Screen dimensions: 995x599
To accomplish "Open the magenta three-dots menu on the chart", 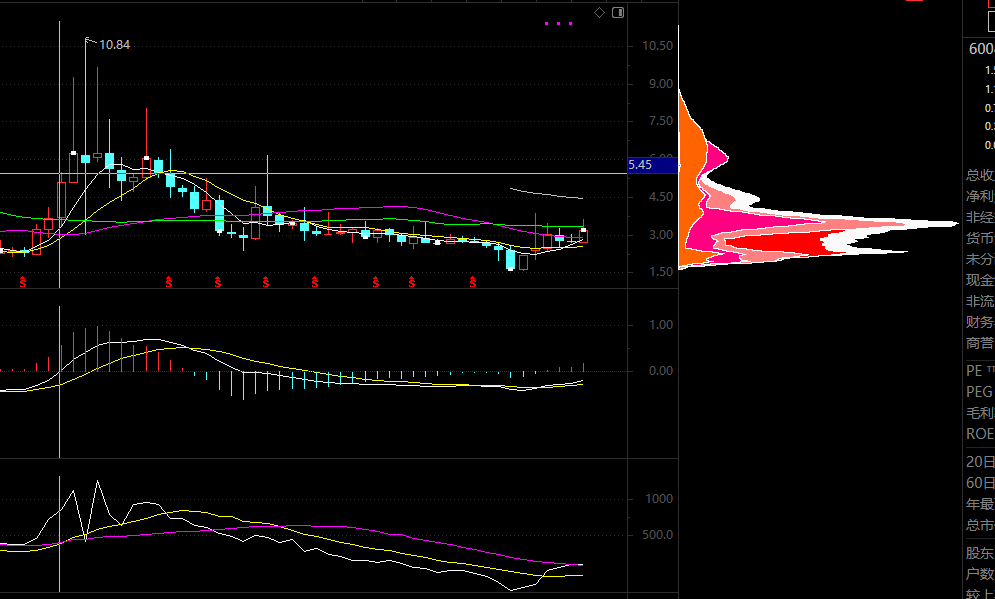I will pyautogui.click(x=558, y=23).
